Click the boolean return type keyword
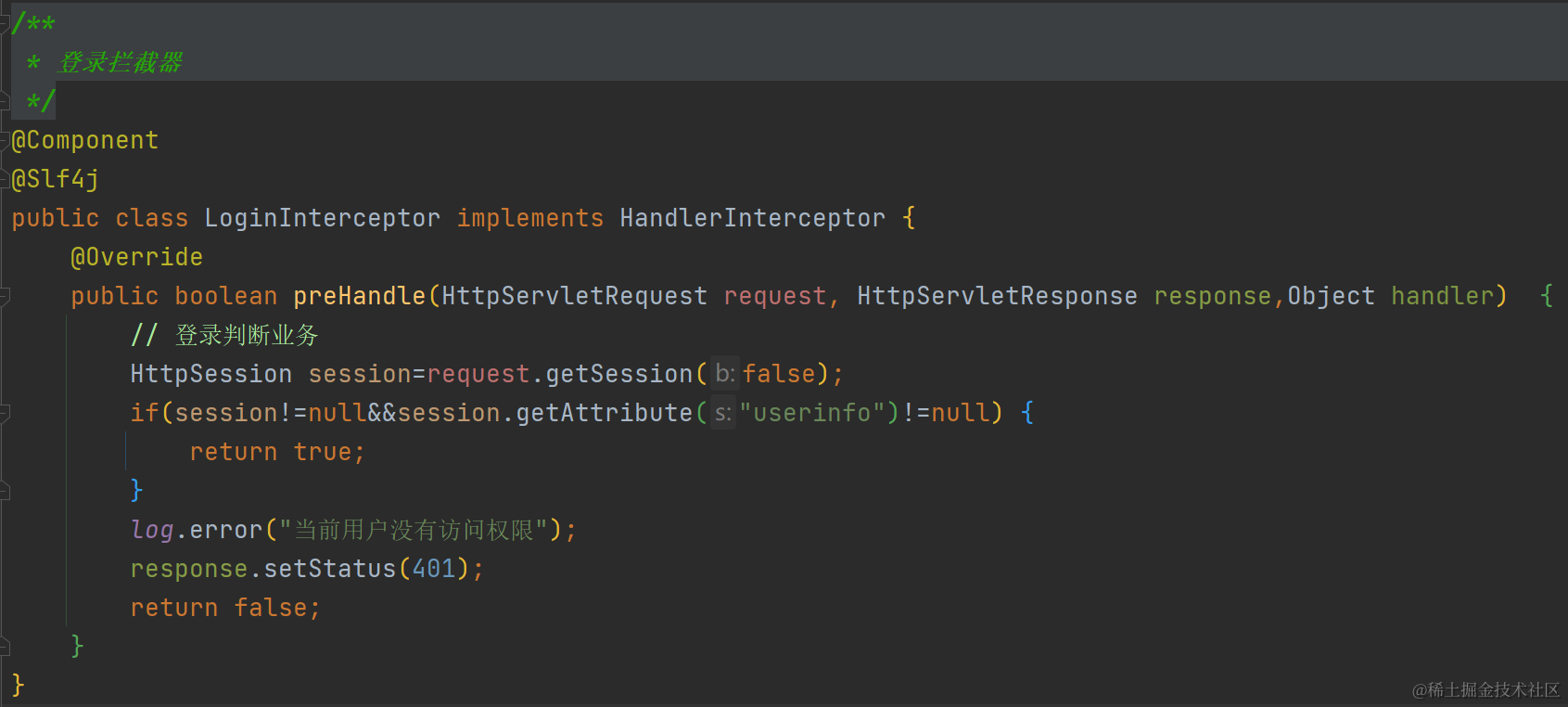Image resolution: width=1568 pixels, height=707 pixels. pos(226,296)
